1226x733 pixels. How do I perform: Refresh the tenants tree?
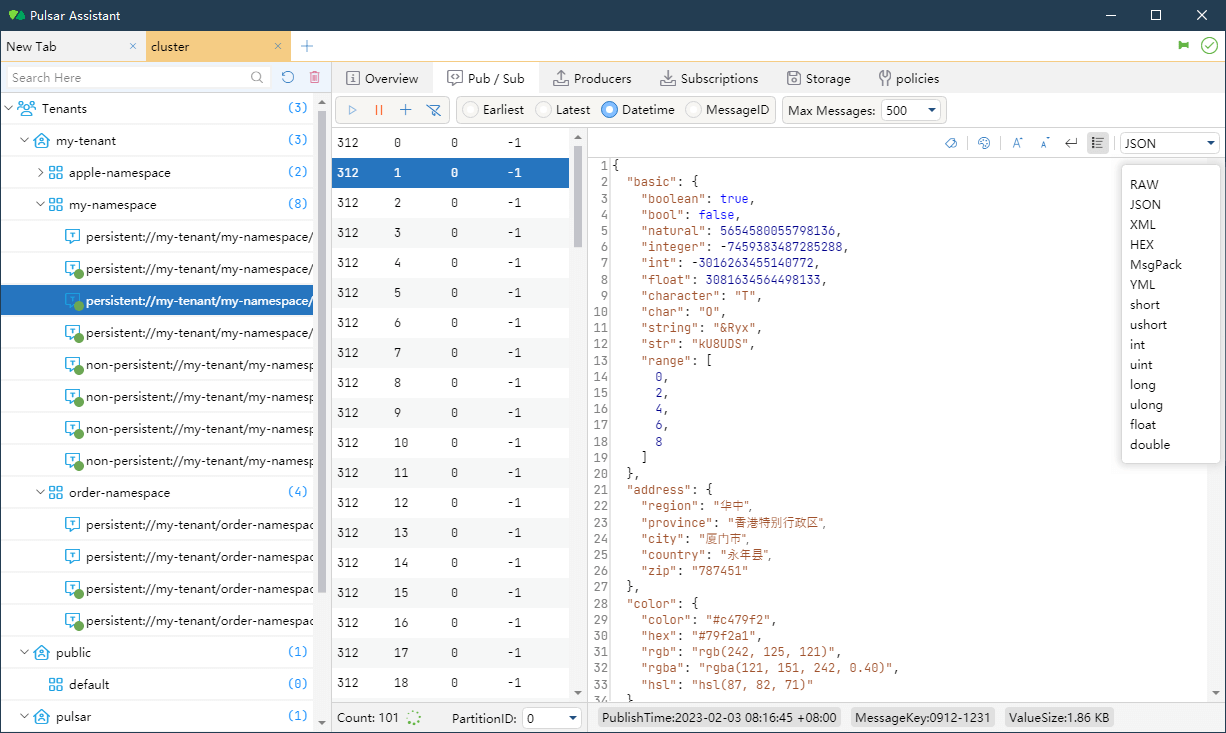click(x=288, y=77)
